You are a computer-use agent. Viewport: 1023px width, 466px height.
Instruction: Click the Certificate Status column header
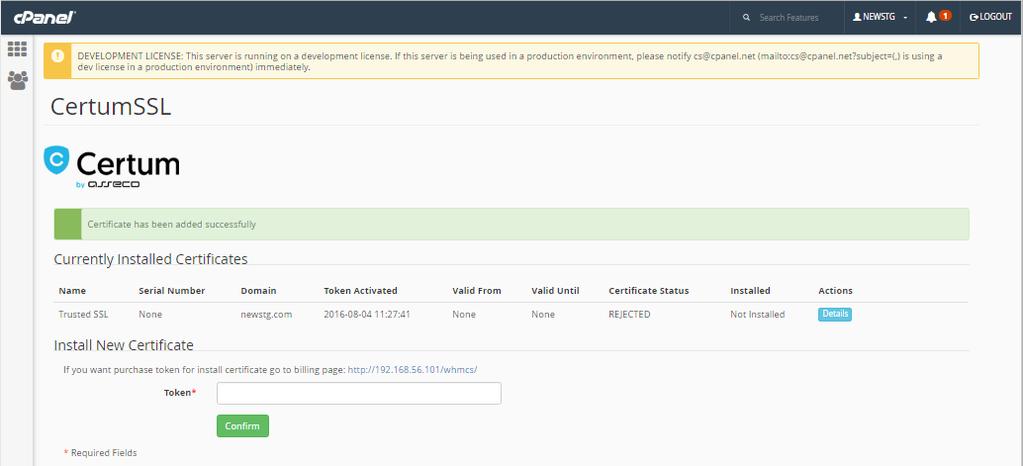click(x=649, y=290)
